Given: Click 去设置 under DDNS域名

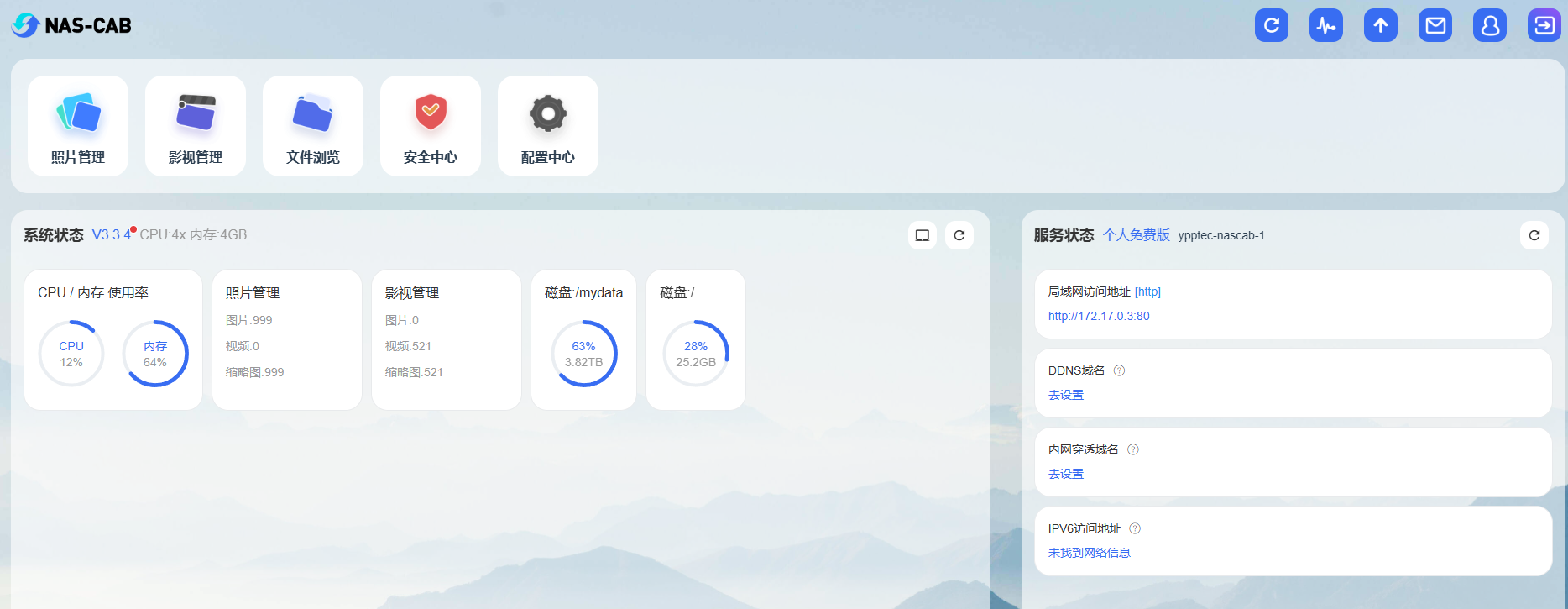Looking at the screenshot, I should pos(1066,395).
